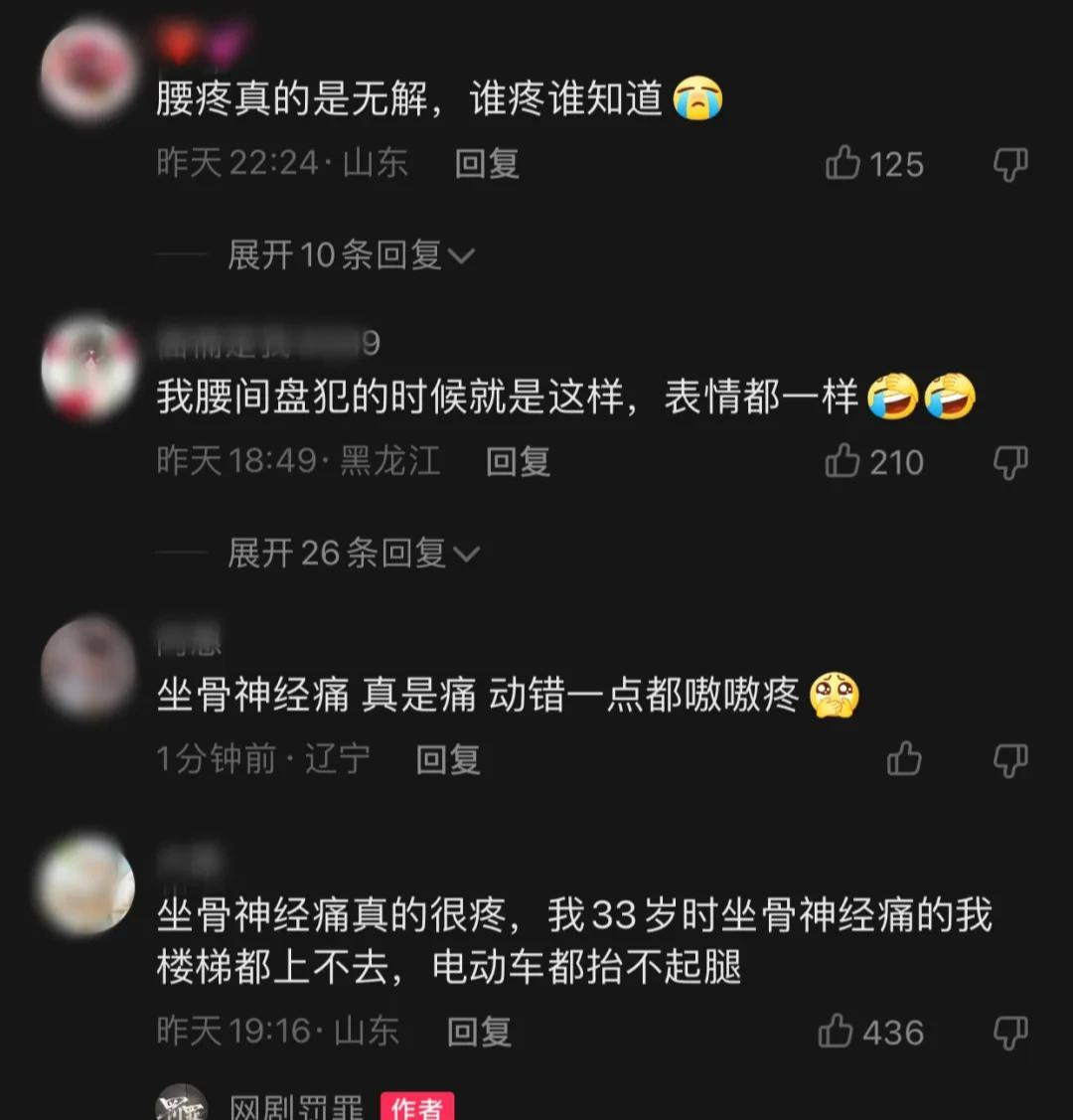
Task: Dislike the 33岁 坐骨神经痛 comment
Action: point(1010,1033)
